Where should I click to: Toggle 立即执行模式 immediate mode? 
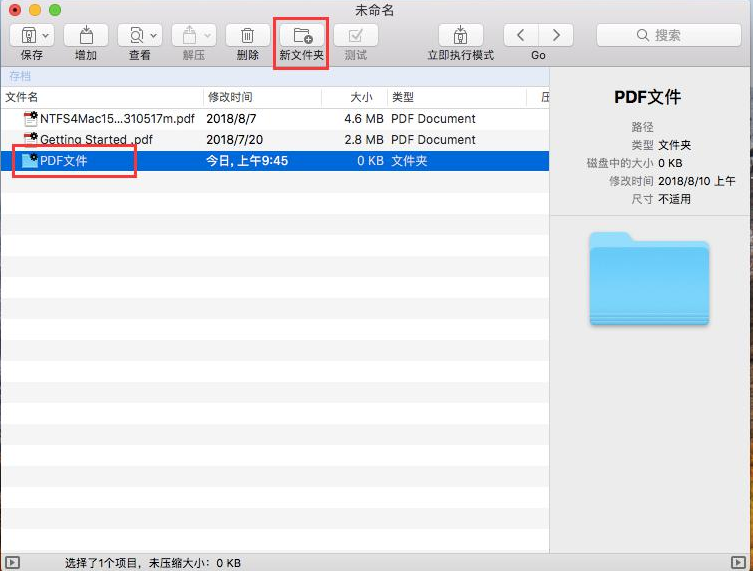(x=460, y=36)
